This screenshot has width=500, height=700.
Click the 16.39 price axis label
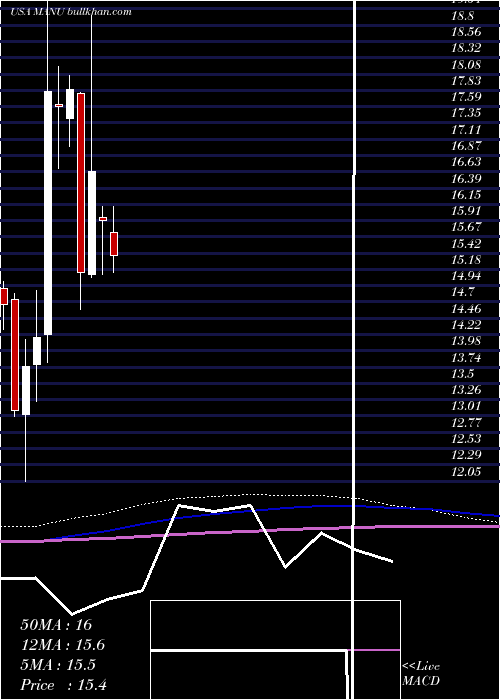coord(466,179)
